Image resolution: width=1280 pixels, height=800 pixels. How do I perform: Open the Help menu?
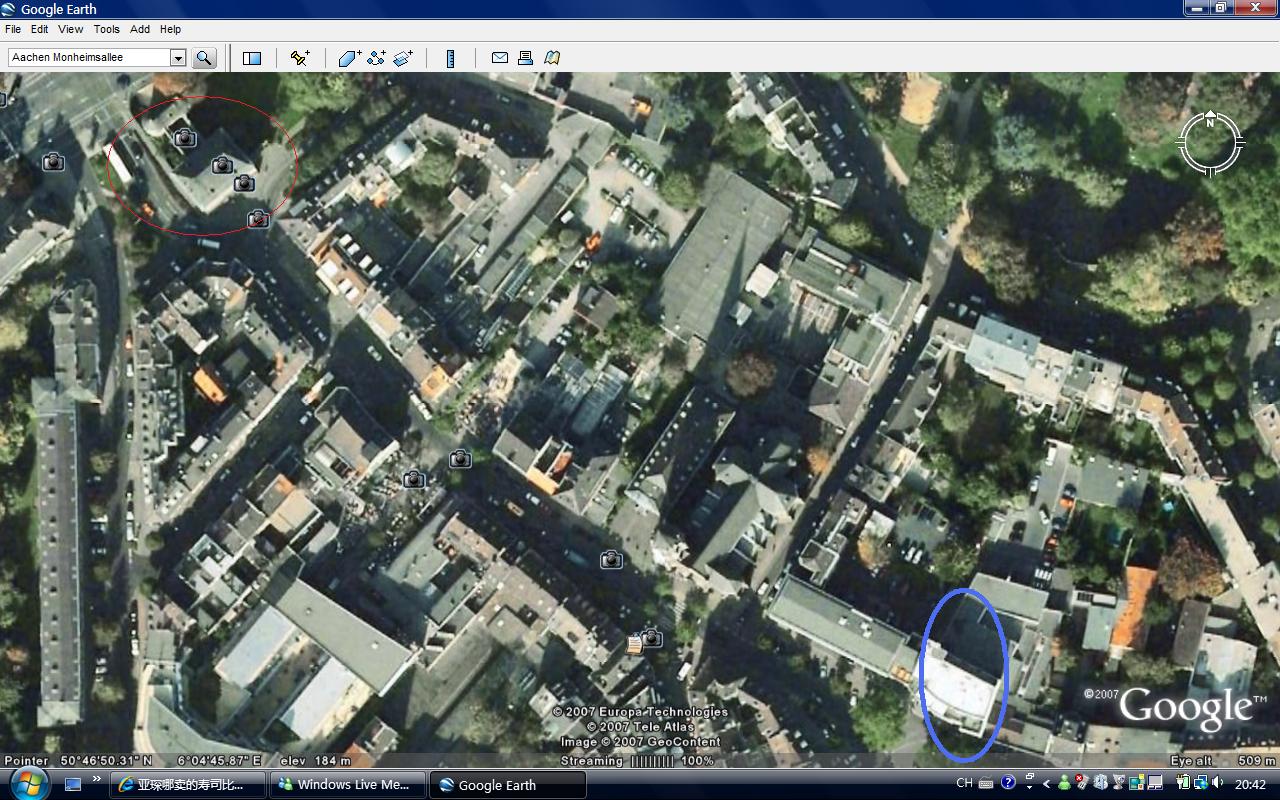tap(171, 30)
